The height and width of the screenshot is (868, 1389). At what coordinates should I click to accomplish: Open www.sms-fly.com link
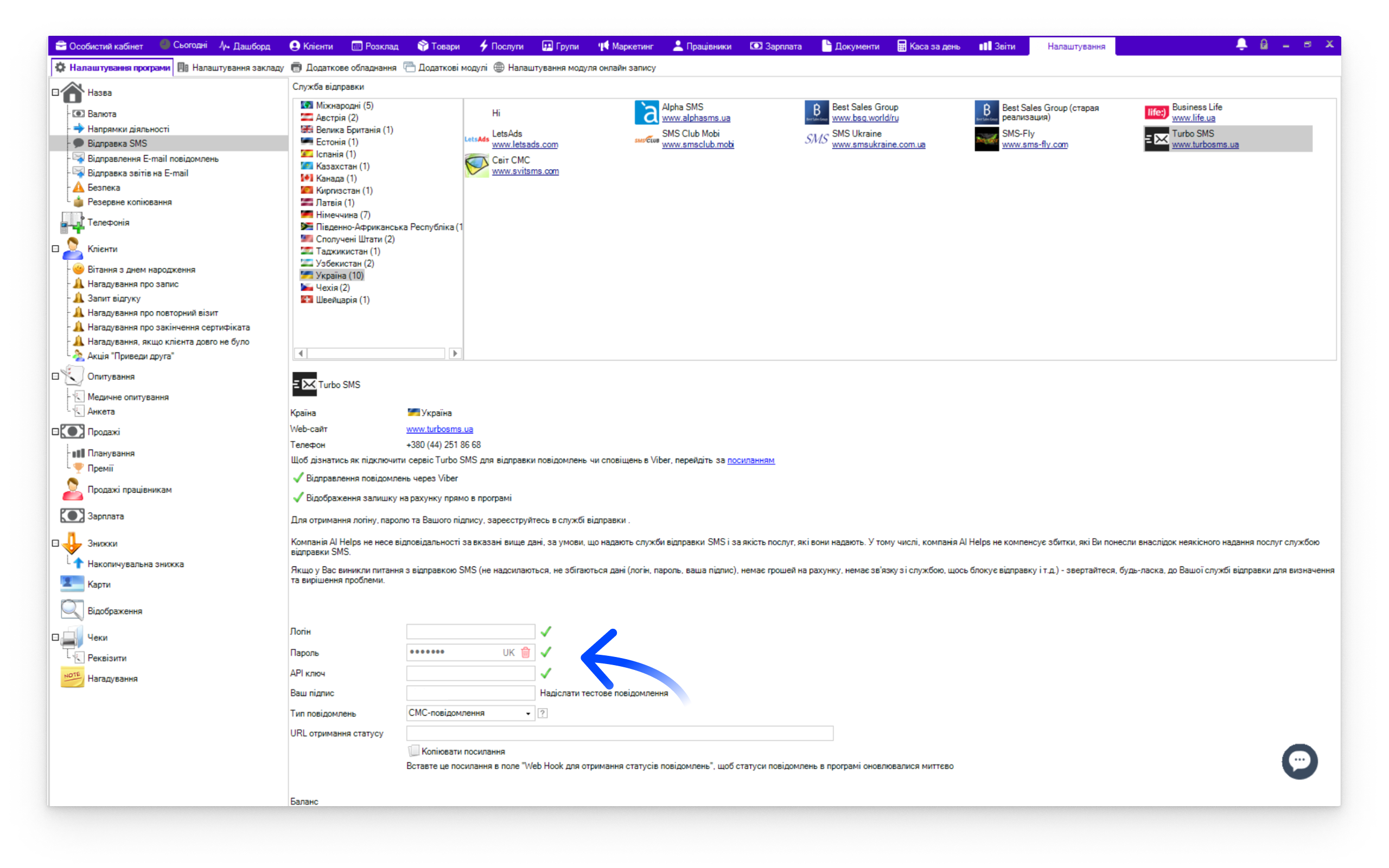(x=1034, y=144)
